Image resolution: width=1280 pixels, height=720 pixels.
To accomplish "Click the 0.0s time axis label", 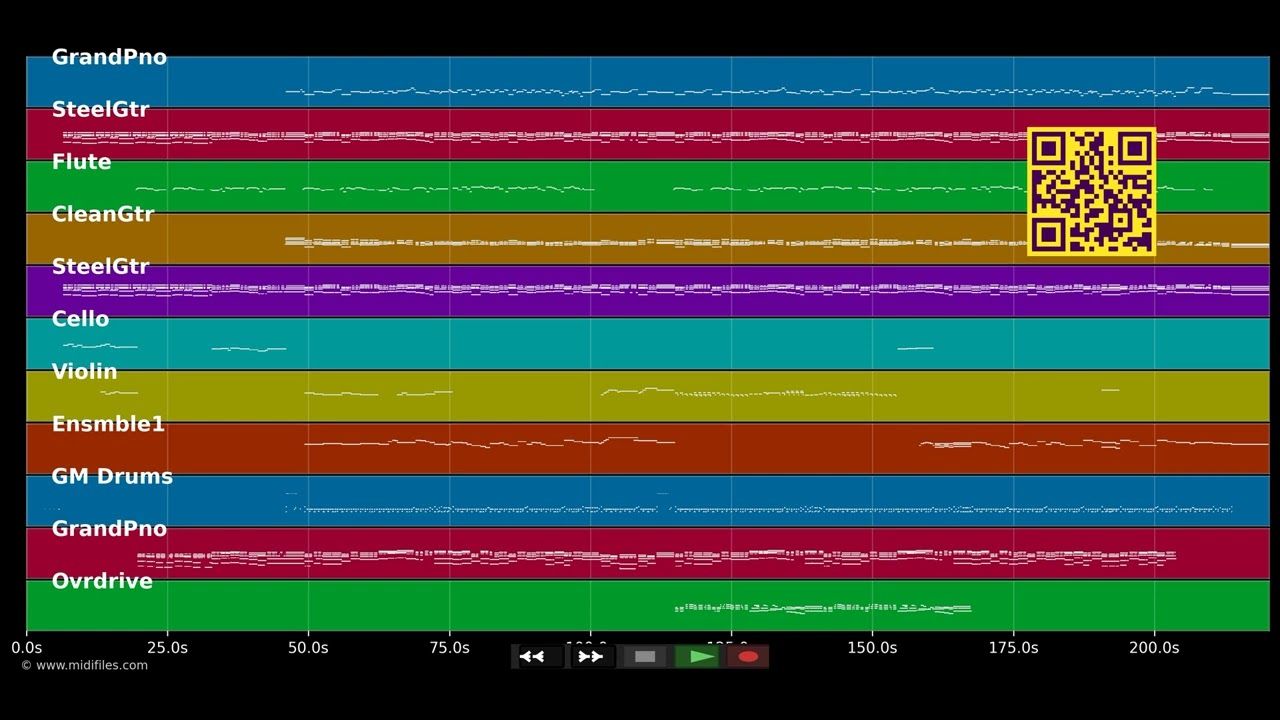I will click(x=27, y=648).
